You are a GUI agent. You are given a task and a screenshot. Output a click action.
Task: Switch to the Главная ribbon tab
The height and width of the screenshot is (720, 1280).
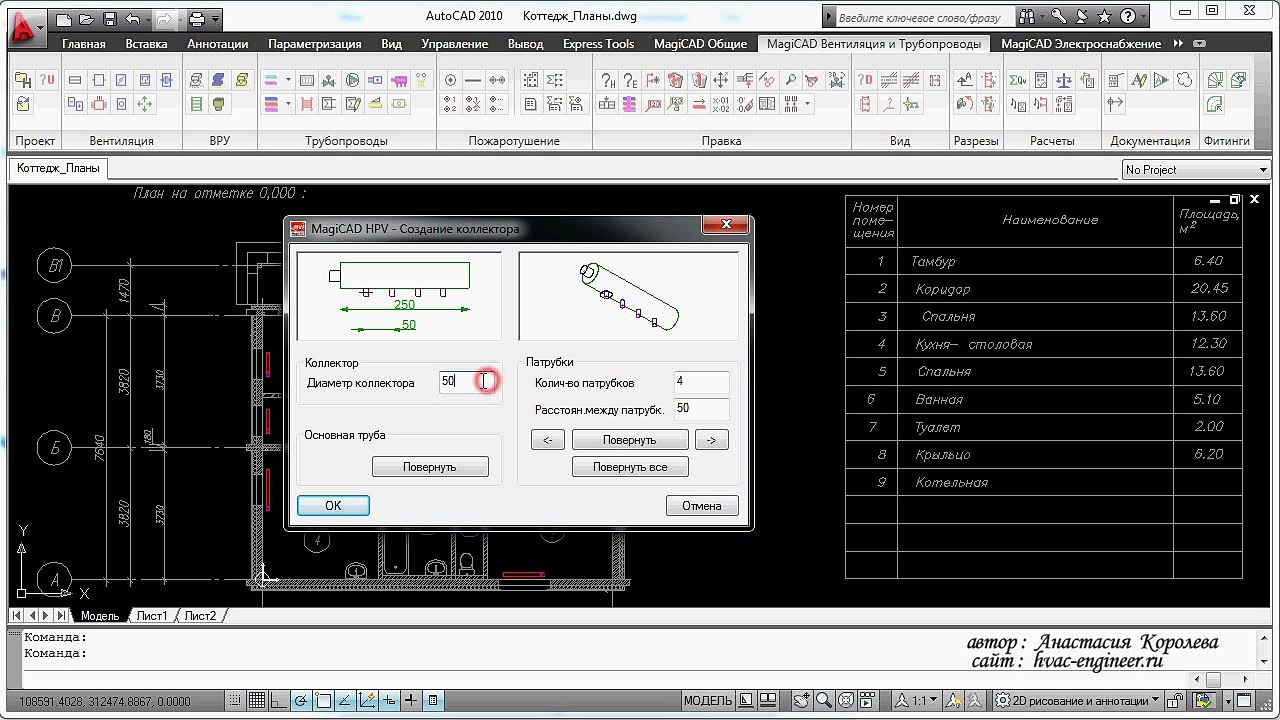(x=83, y=44)
